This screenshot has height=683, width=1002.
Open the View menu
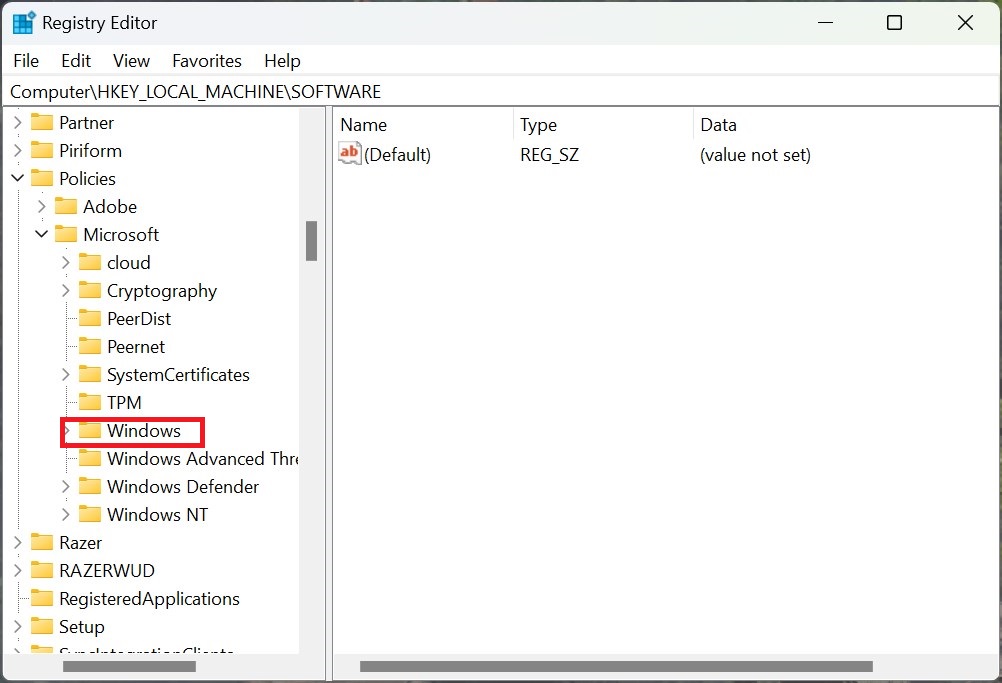tap(131, 61)
